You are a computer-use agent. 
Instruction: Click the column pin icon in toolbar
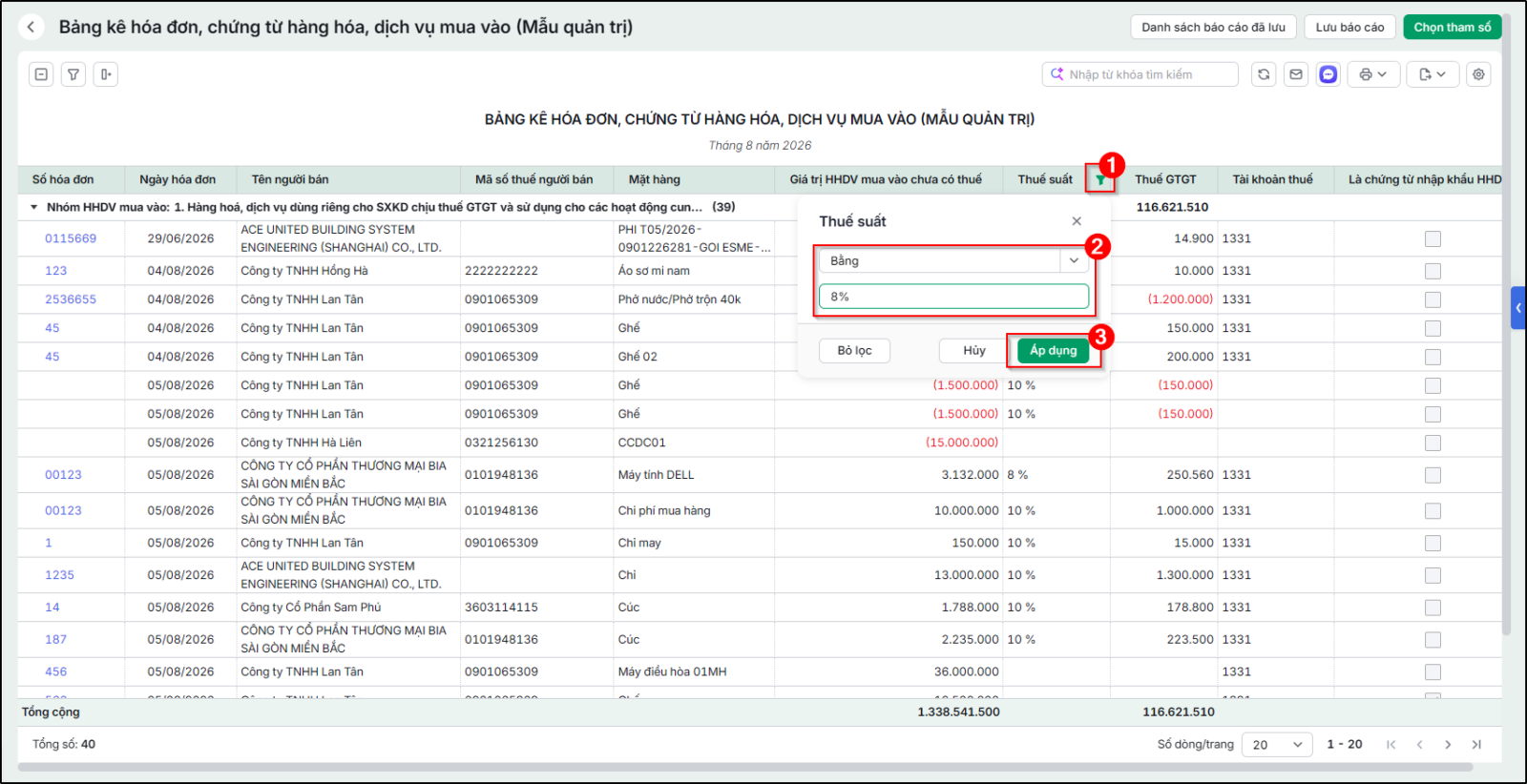click(x=106, y=74)
